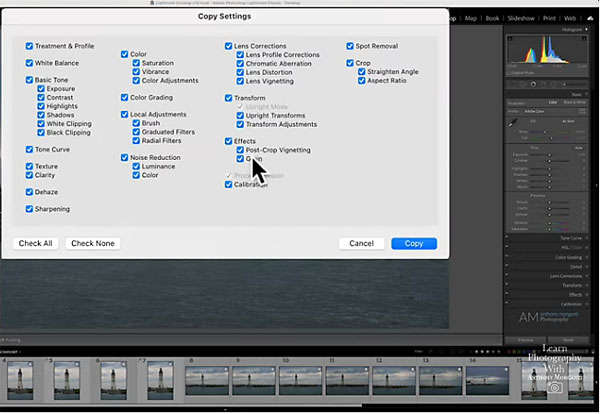Uncheck Post-Crop Vignetting checkbox

[240, 150]
